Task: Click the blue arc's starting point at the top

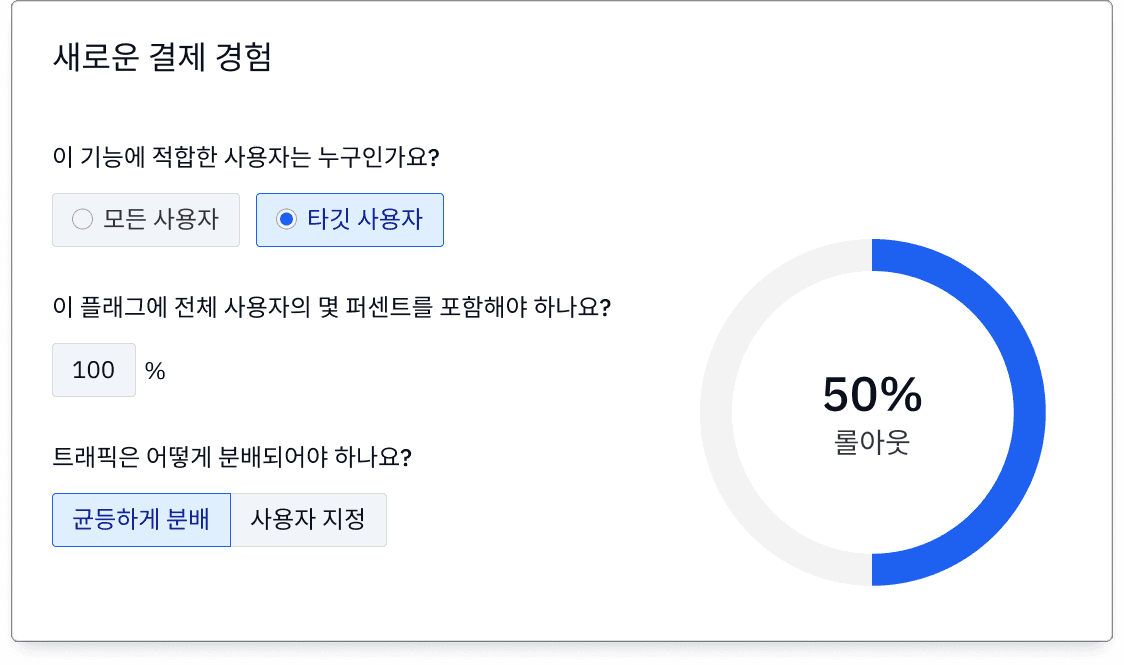Action: (x=878, y=255)
